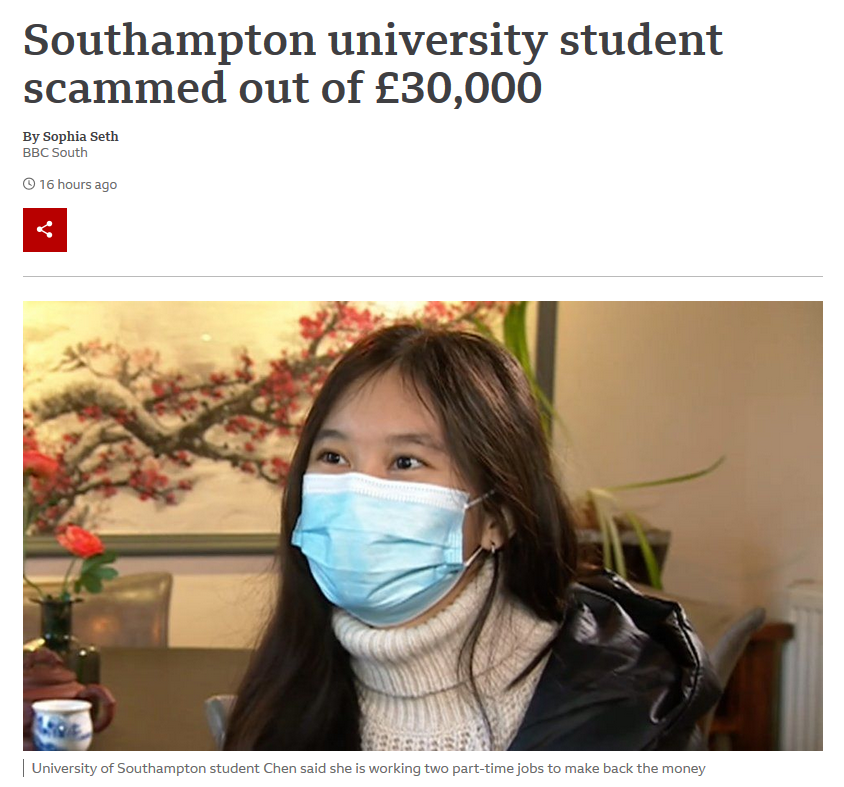Click the horizontal divider below share button
The width and height of the screenshot is (844, 787).
point(423,276)
